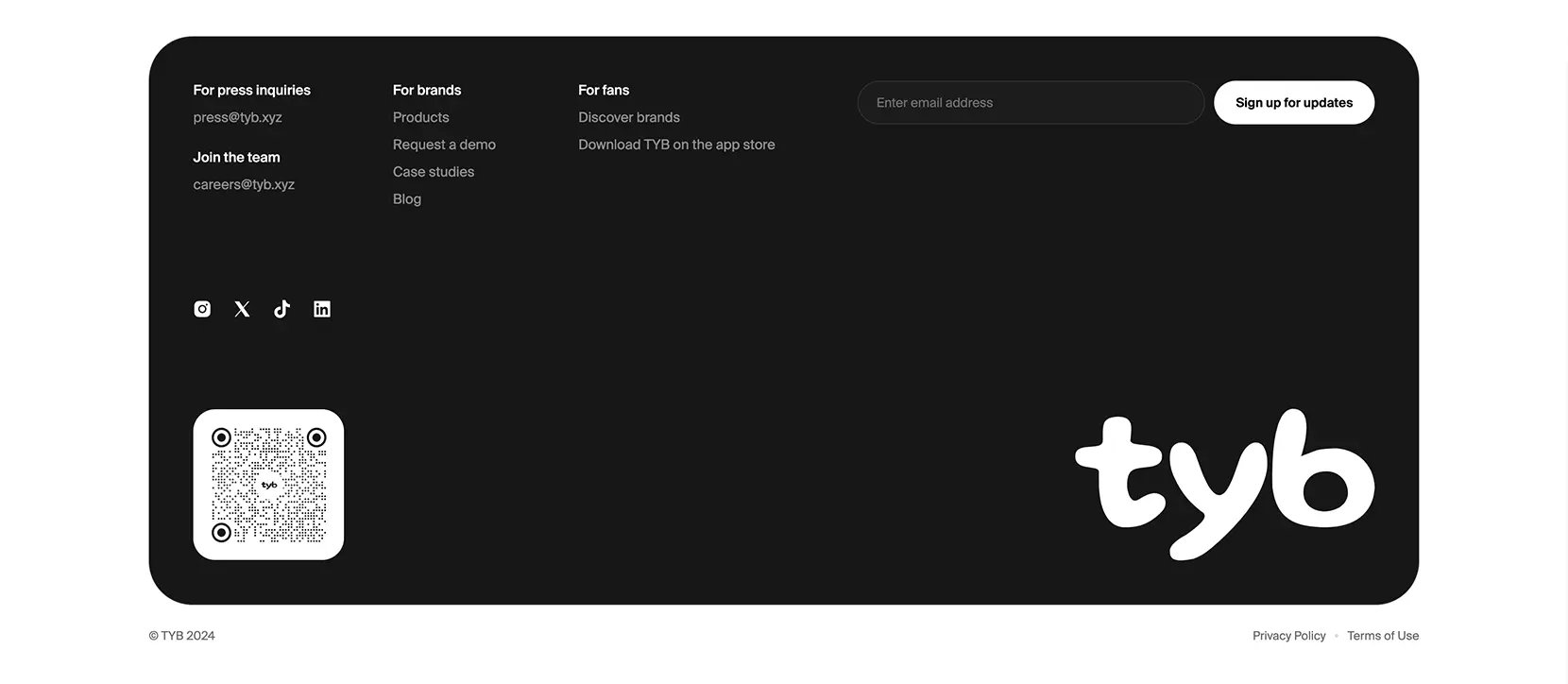Click Sign up for updates button
Screen dimensions: 1568x684
click(x=1294, y=102)
